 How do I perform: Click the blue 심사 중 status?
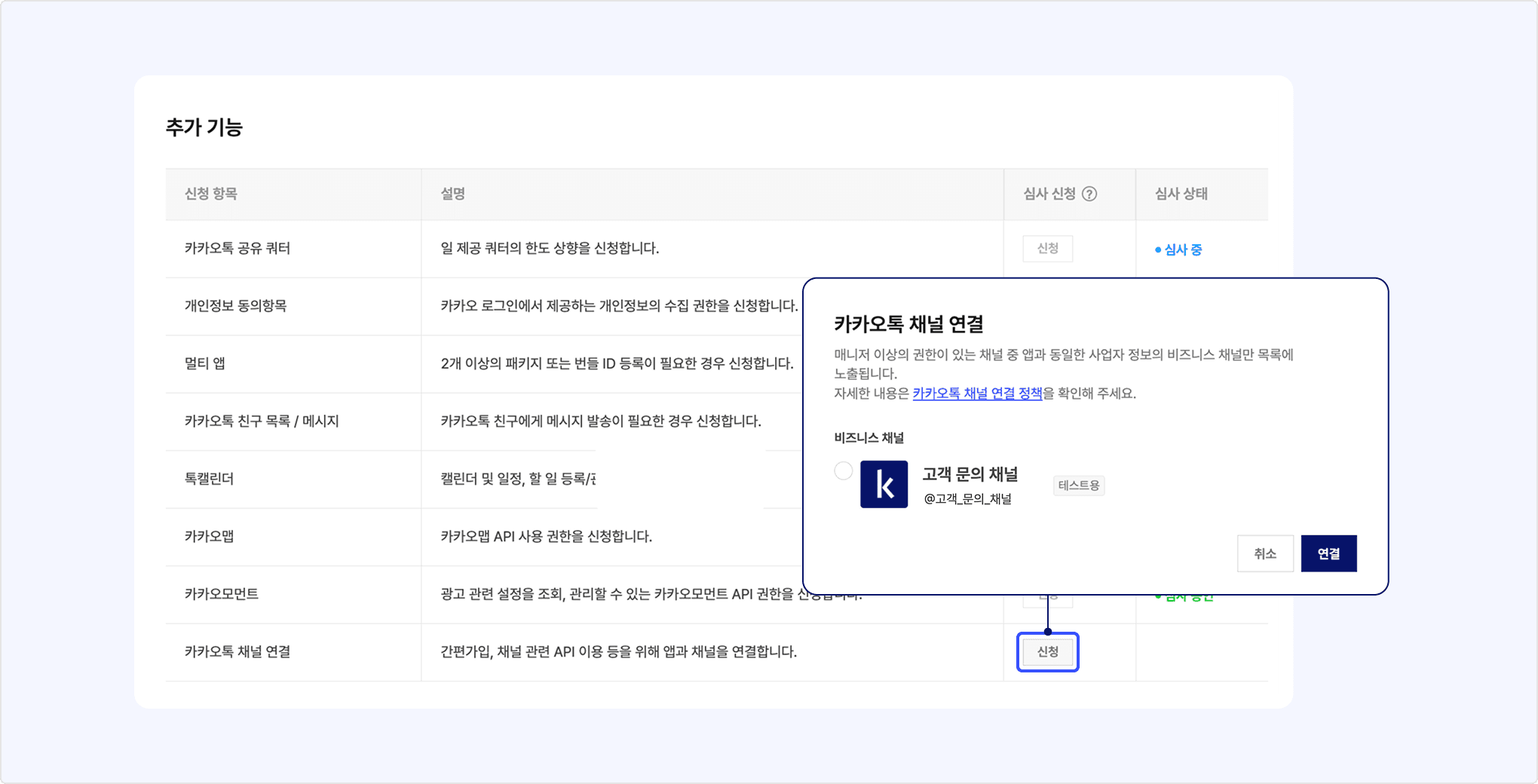[x=1181, y=250]
